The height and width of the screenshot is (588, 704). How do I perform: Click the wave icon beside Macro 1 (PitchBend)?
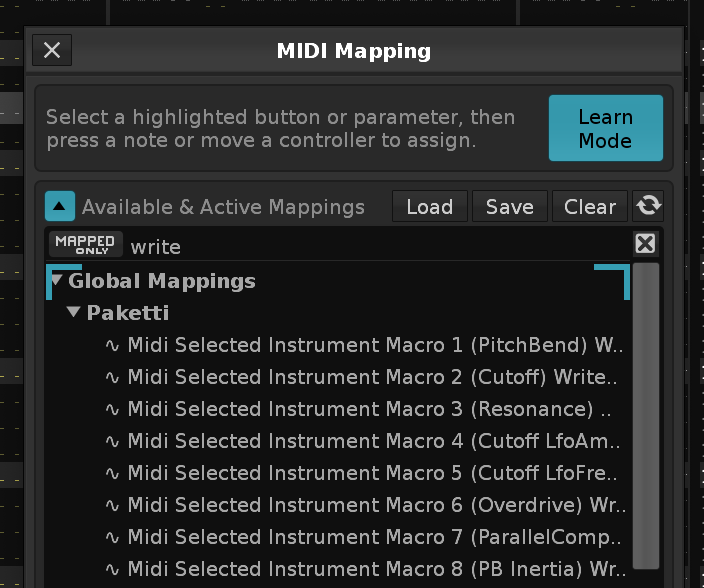pyautogui.click(x=112, y=345)
